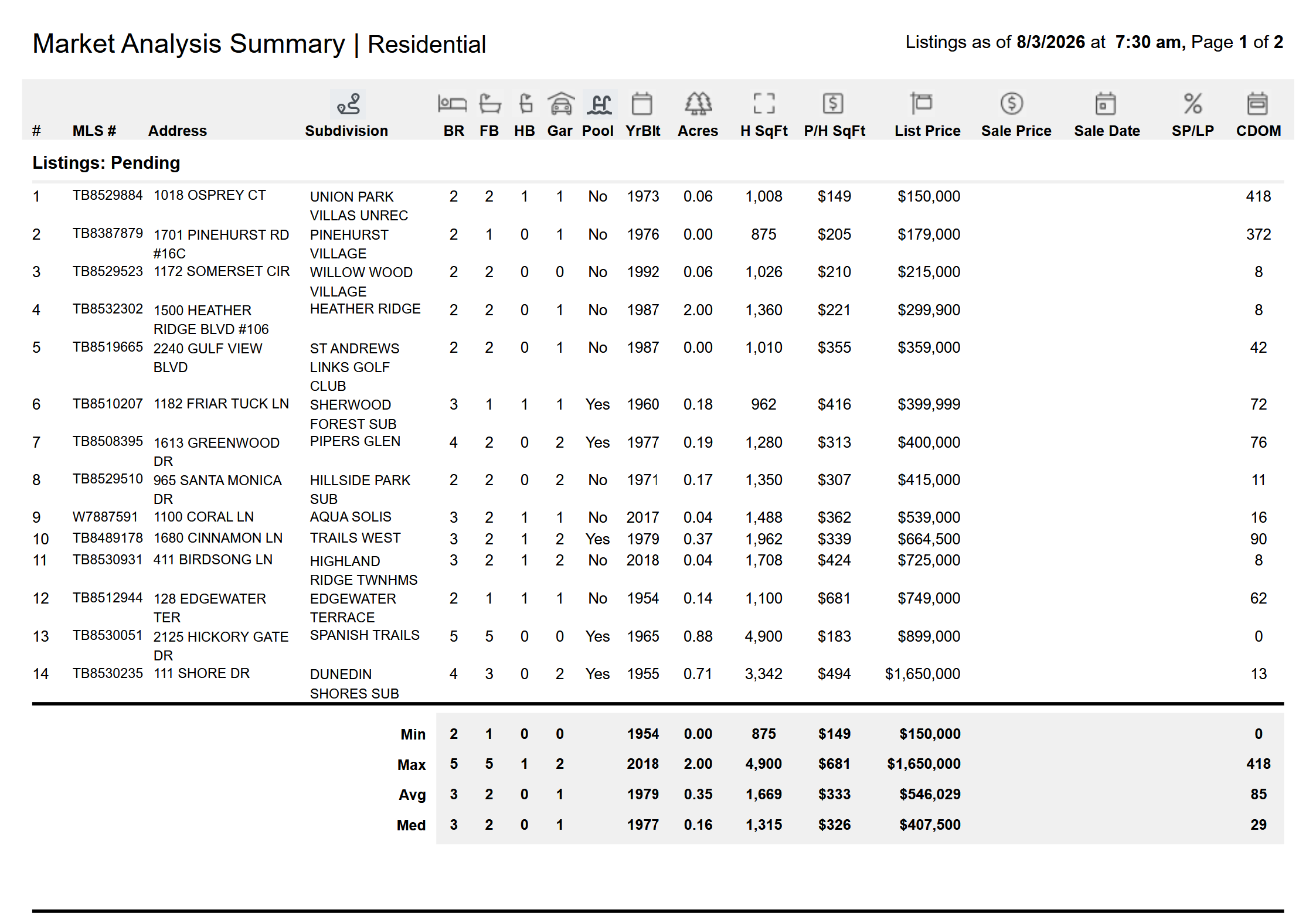Click the SPANISH TRAILS subdivision cell
Screen dimensions: 1316x920
pyautogui.click(x=365, y=635)
